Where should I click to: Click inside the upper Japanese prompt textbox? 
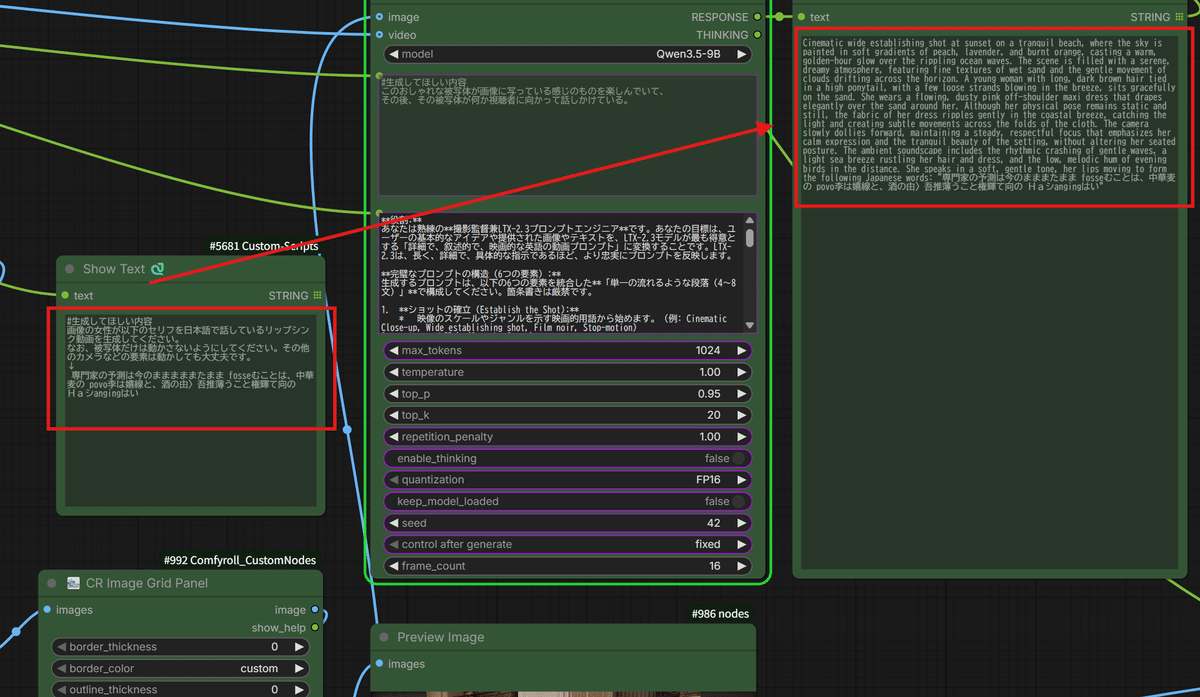tap(568, 136)
